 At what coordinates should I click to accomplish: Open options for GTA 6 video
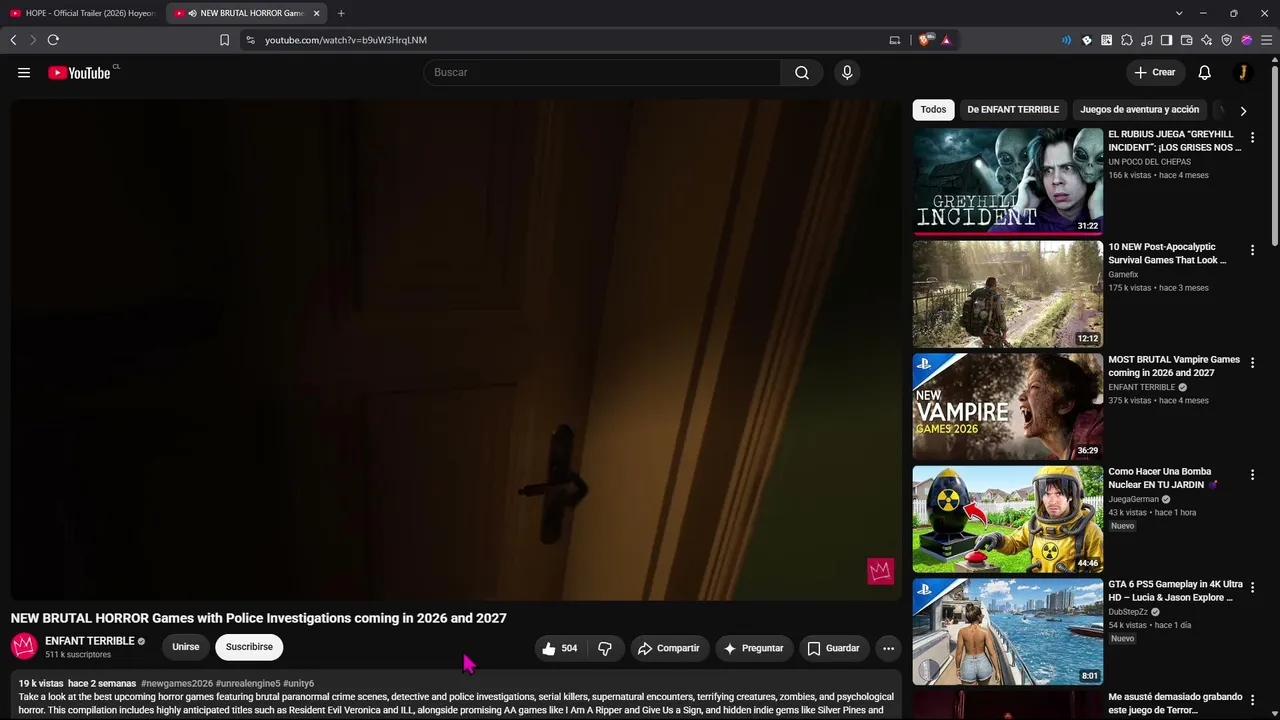coord(1252,588)
